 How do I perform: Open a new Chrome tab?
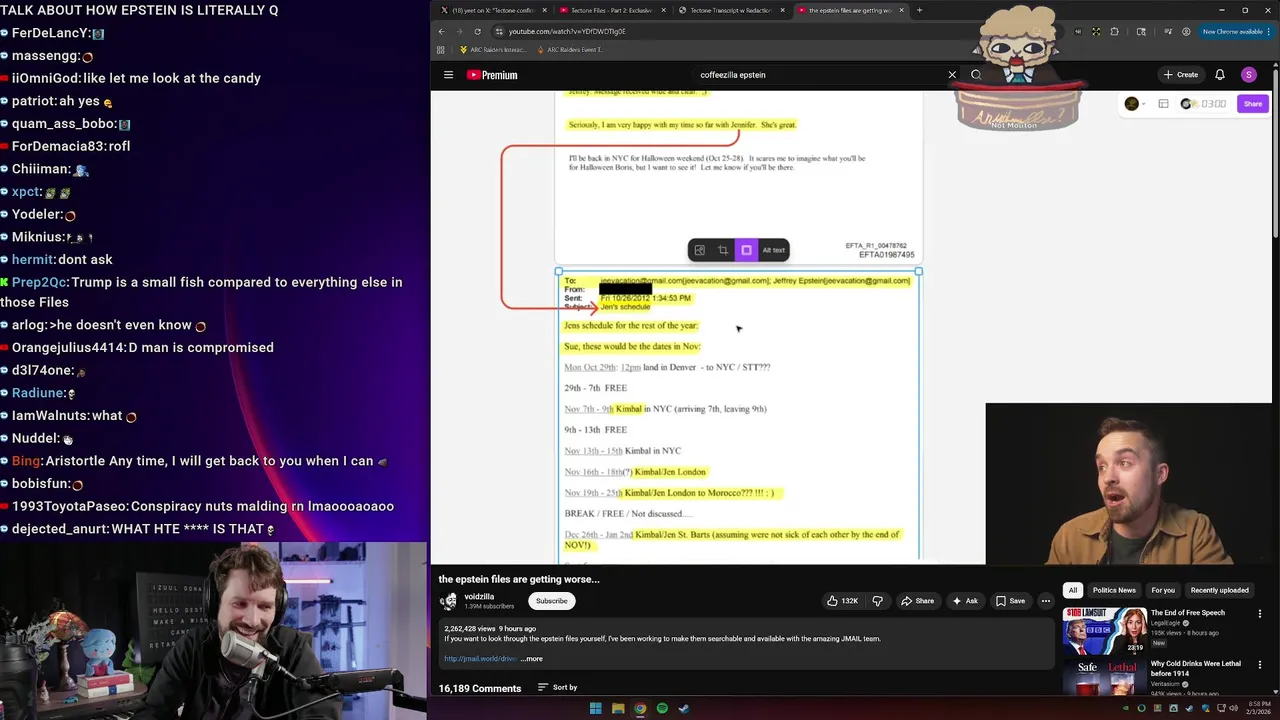pyautogui.click(x=919, y=10)
